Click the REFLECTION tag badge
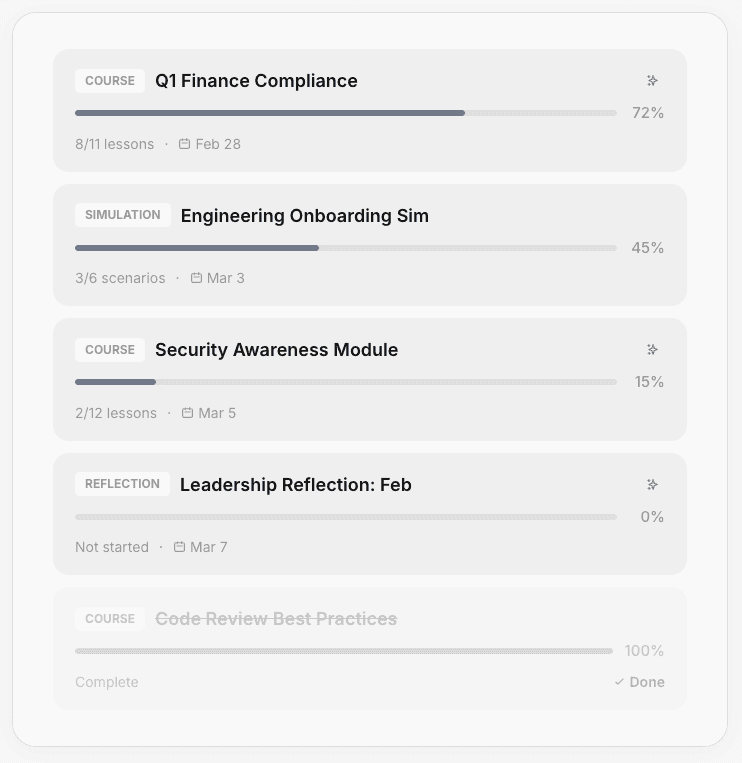This screenshot has width=742, height=763. (x=122, y=484)
